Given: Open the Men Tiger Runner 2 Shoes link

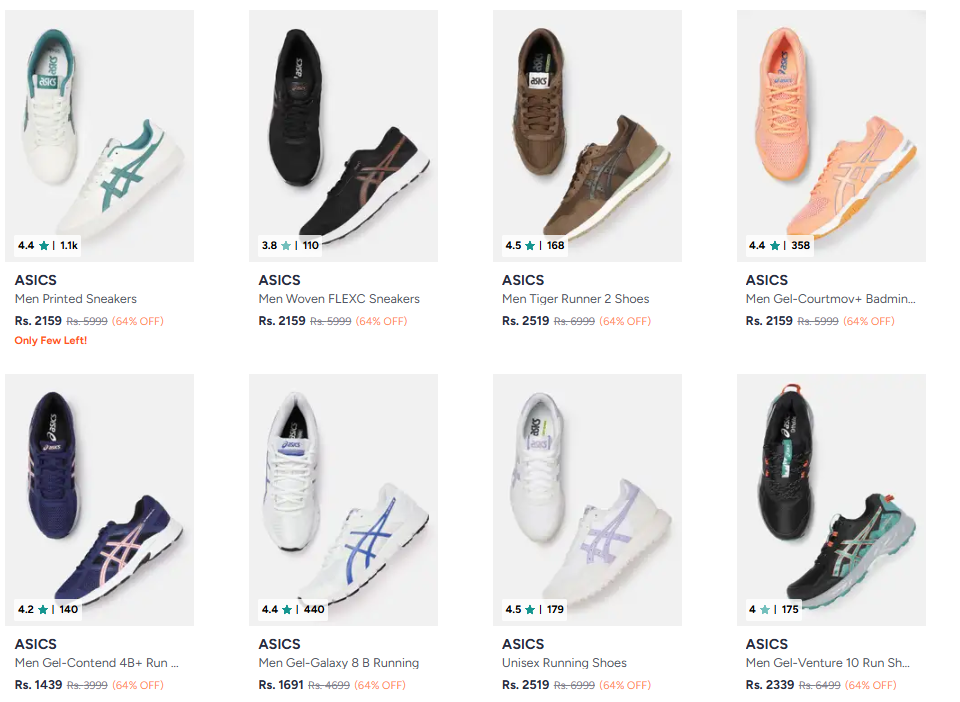Looking at the screenshot, I should coord(575,299).
